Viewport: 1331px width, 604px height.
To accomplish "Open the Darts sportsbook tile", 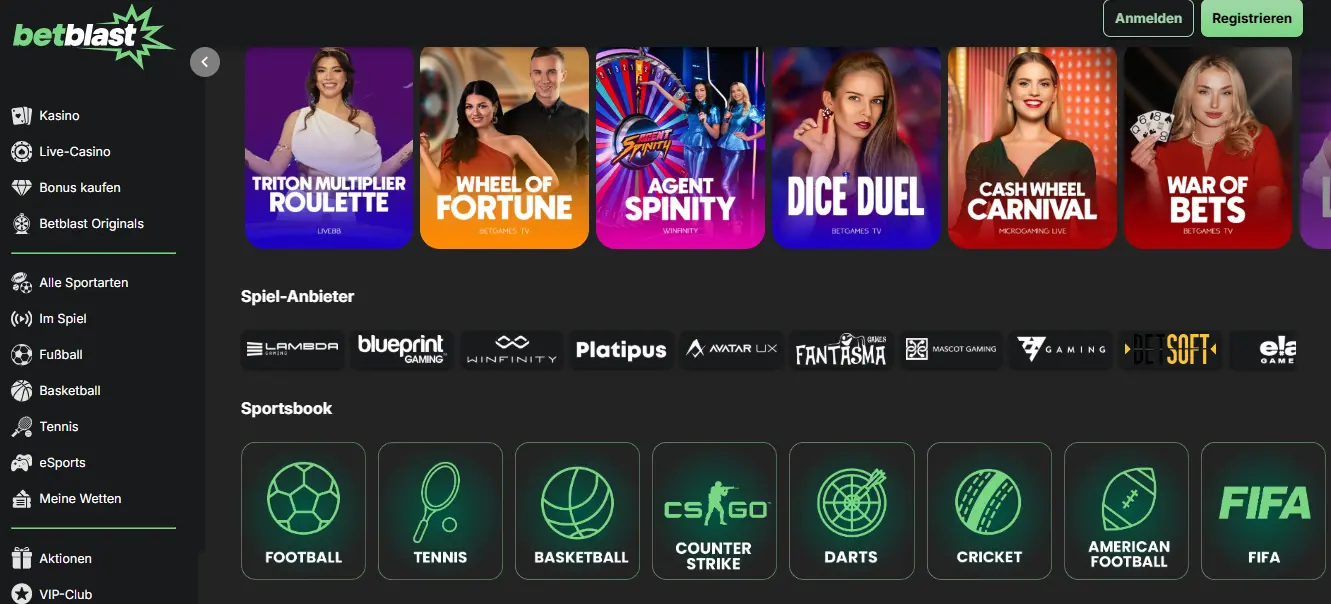I will click(x=852, y=511).
